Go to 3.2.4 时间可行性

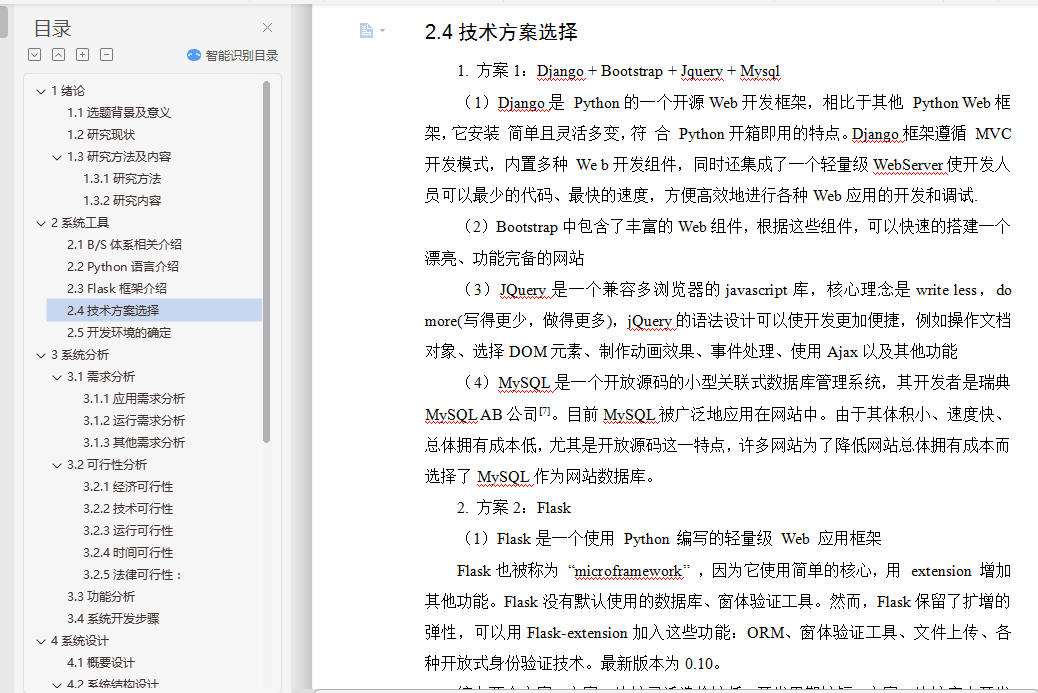pyautogui.click(x=128, y=553)
